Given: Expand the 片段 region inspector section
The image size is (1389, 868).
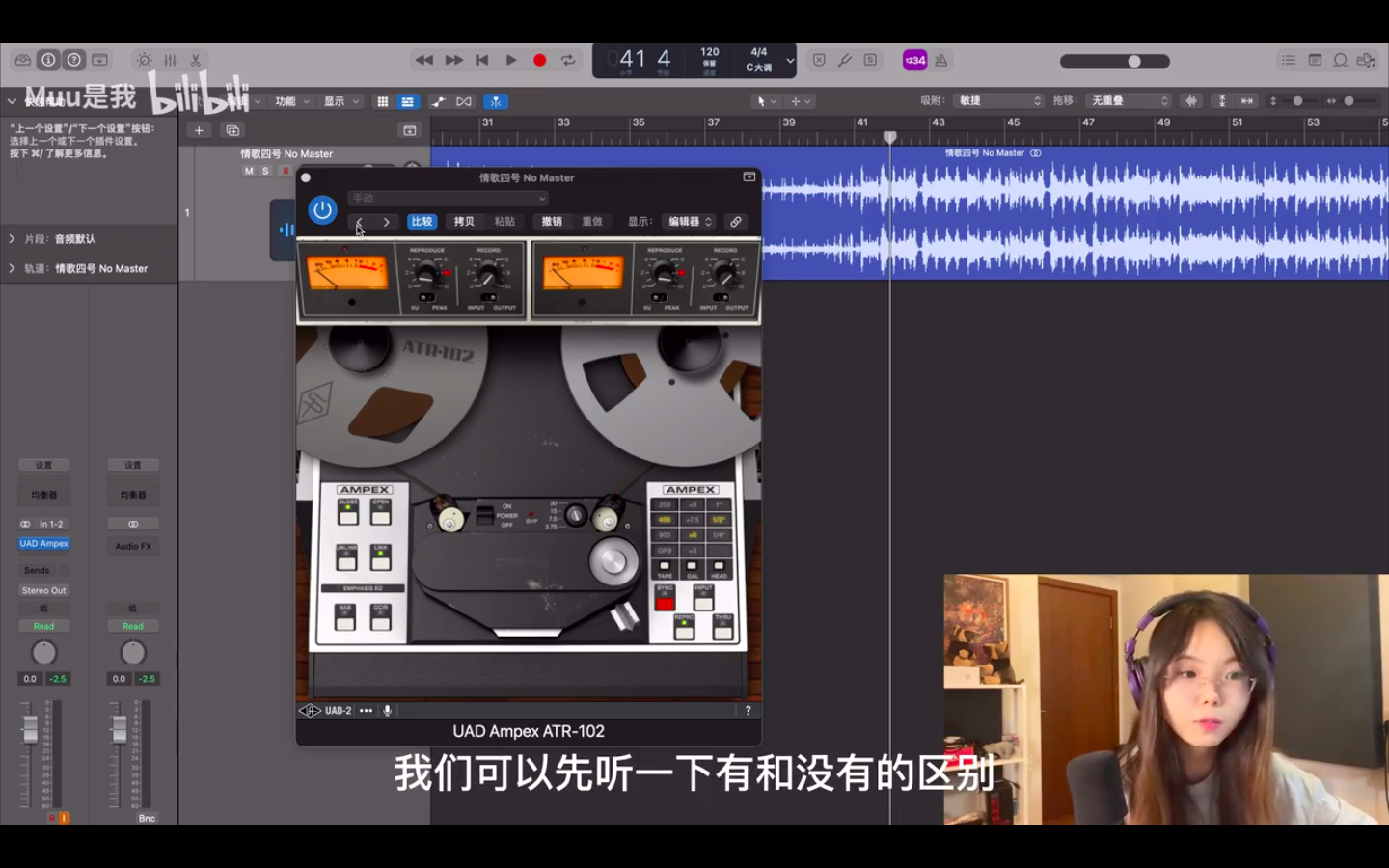Looking at the screenshot, I should (x=12, y=238).
